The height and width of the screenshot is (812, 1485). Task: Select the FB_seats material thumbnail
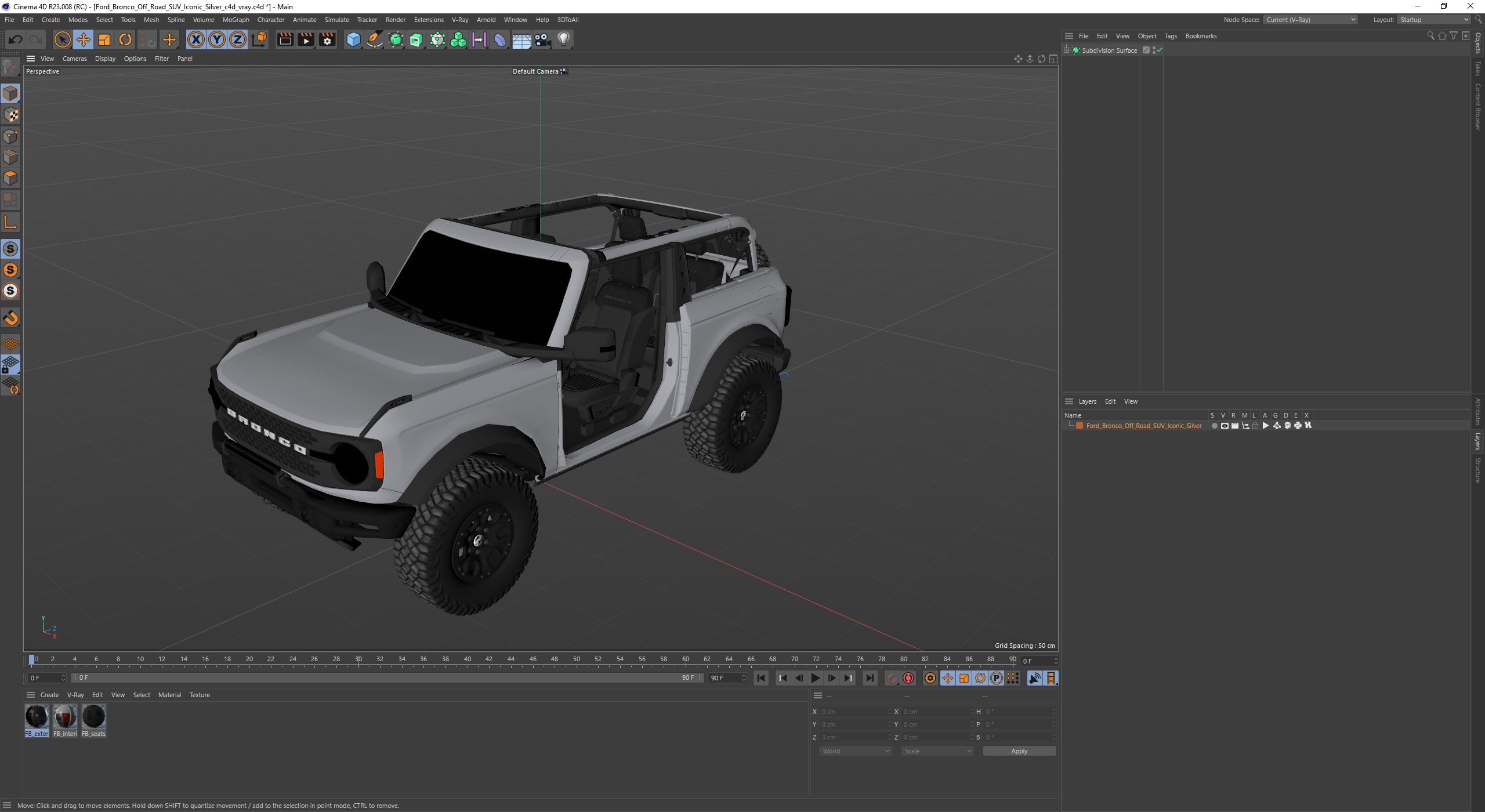[x=93, y=717]
